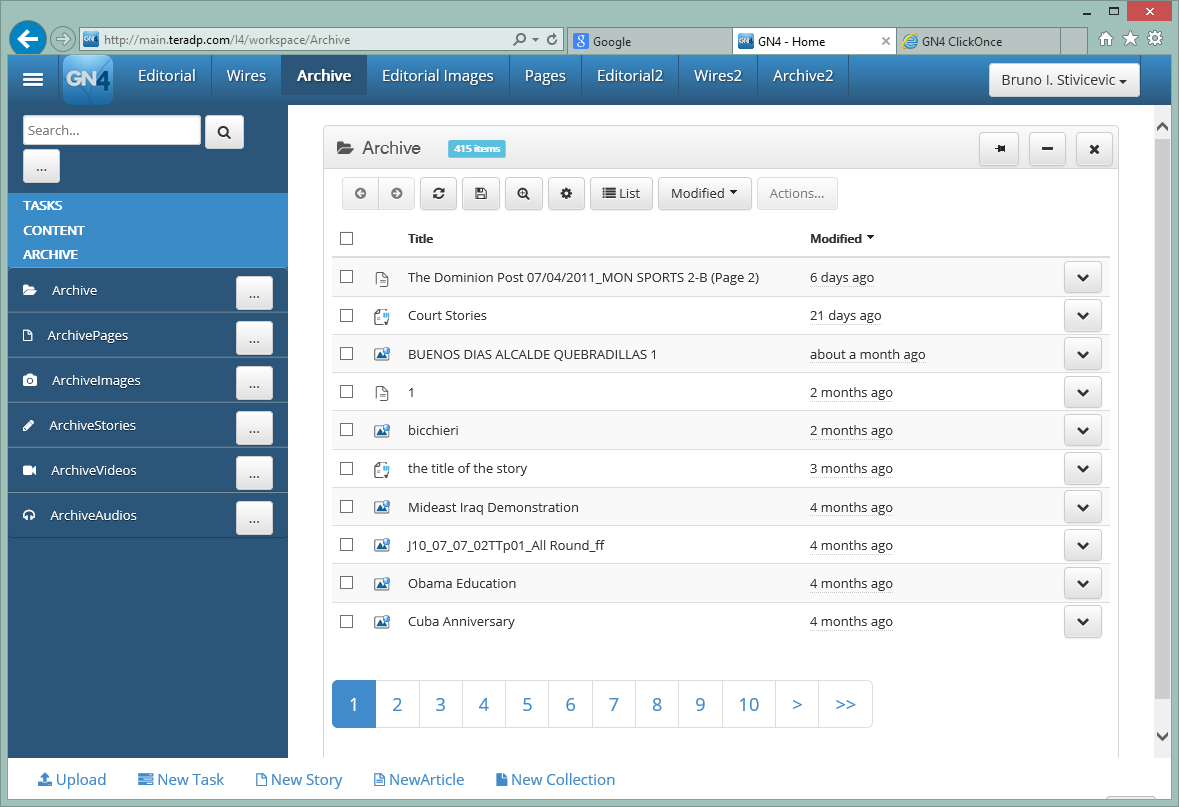This screenshot has width=1179, height=807.
Task: Click the ... button next to ArchiveVideos
Action: click(254, 473)
